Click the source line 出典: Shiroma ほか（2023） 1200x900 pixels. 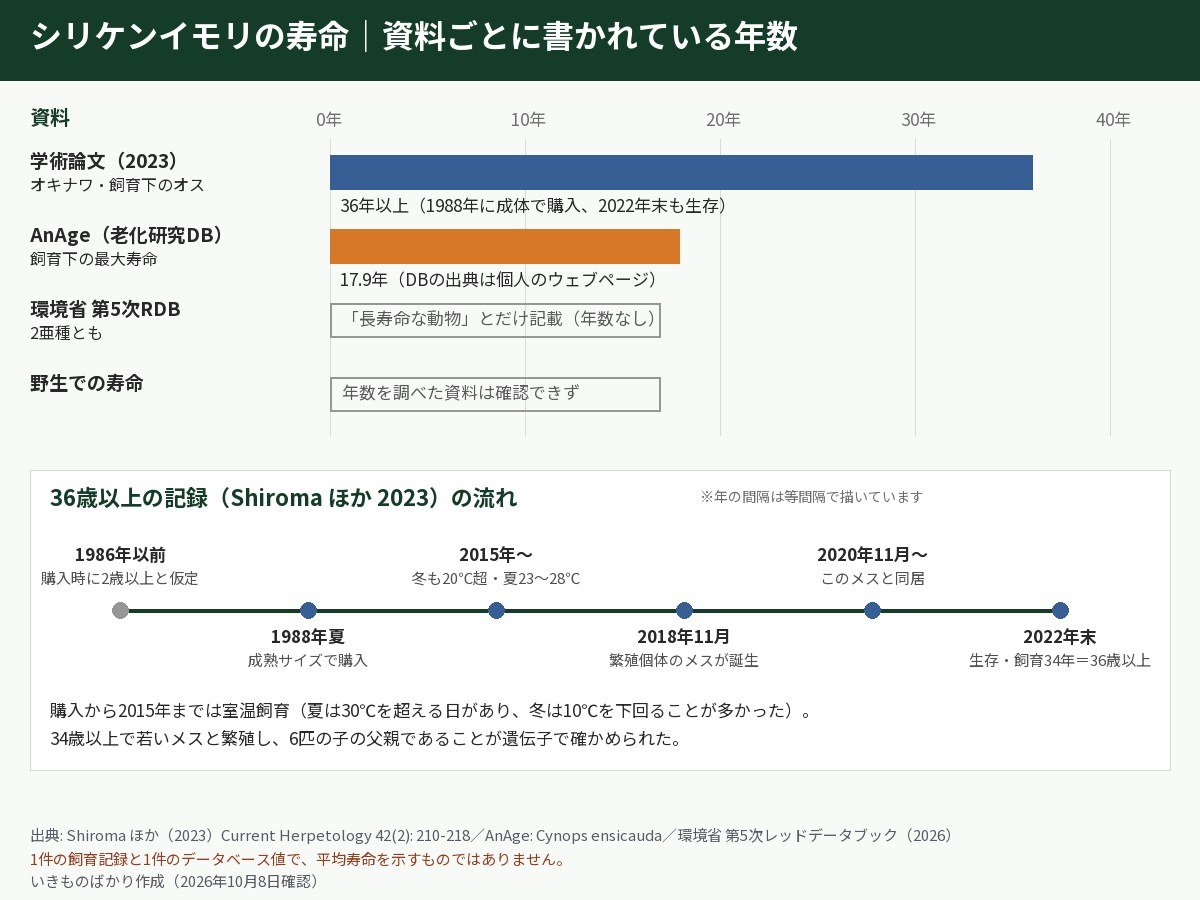tap(492, 835)
